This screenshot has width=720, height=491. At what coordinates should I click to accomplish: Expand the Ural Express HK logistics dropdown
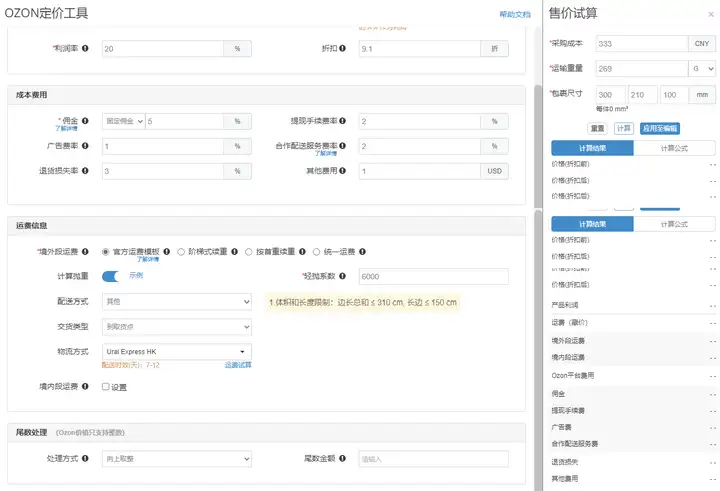click(x=177, y=352)
